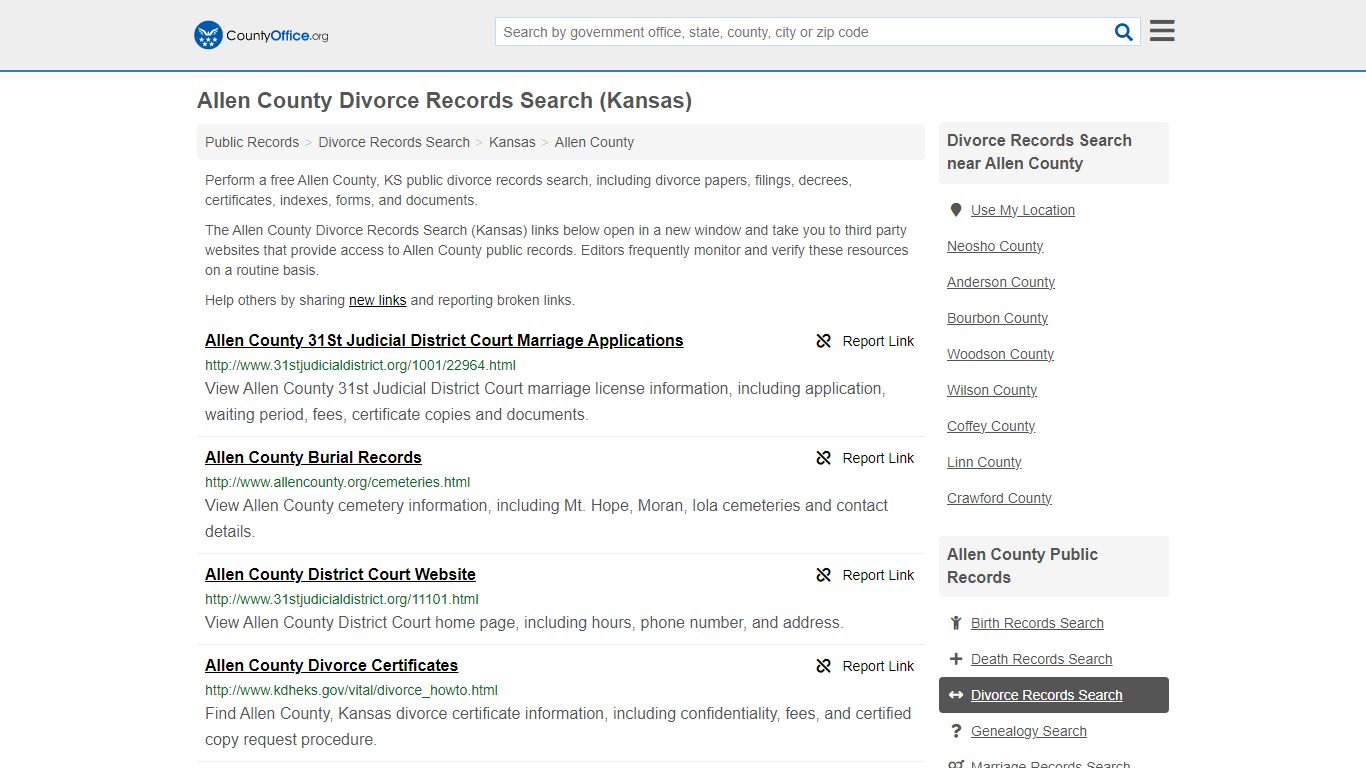This screenshot has height=768, width=1366.
Task: Click the Divorce Records Search arrows icon
Action: coord(956,695)
